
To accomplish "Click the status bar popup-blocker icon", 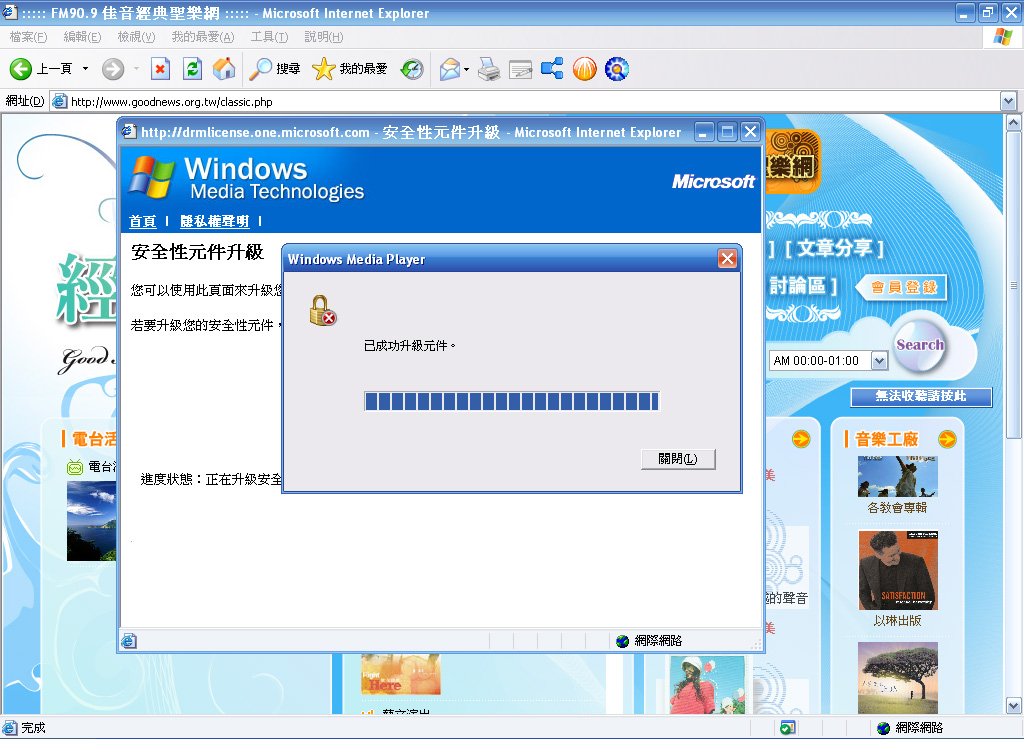I will coord(788,728).
